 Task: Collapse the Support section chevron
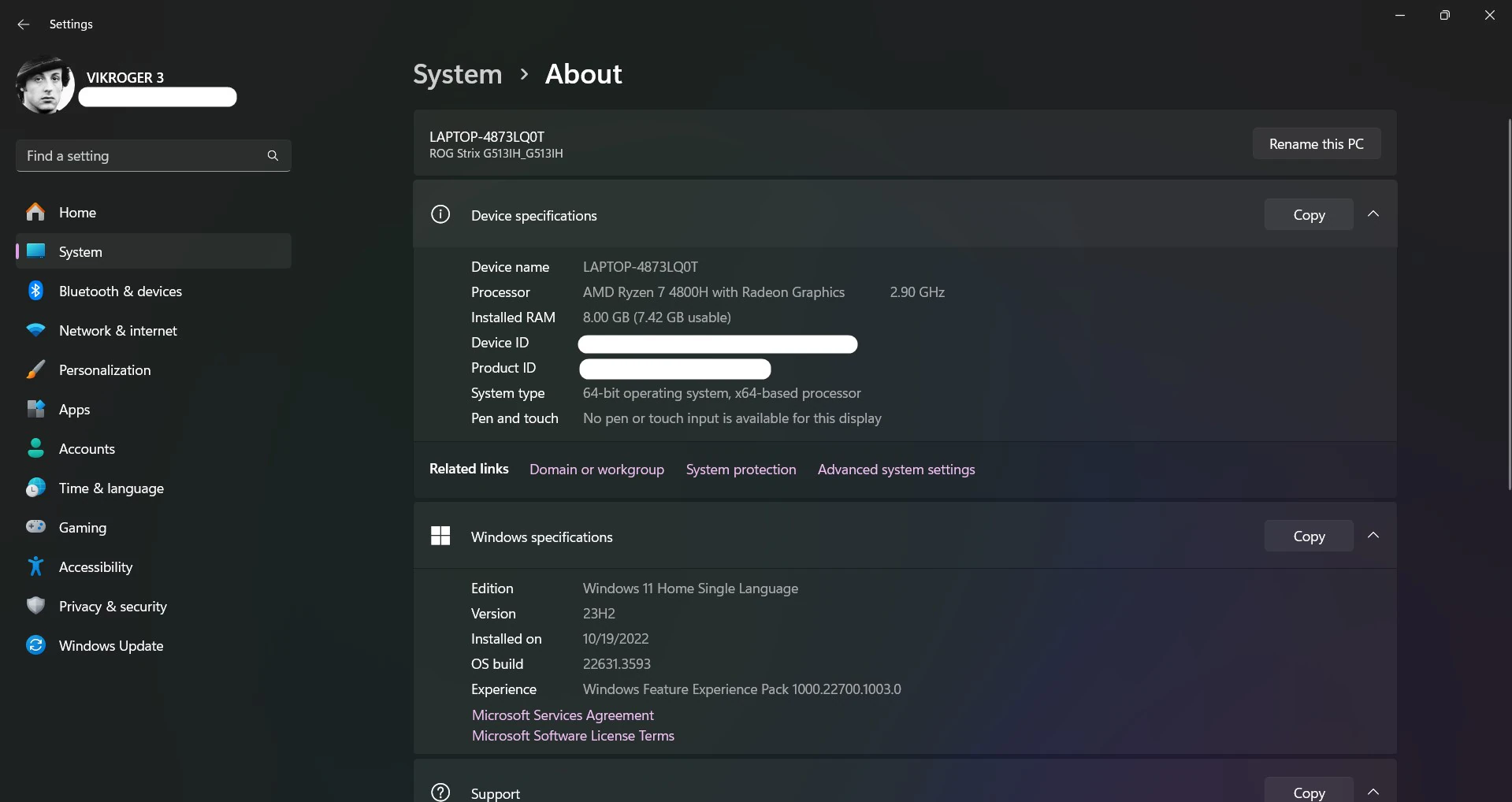[x=1373, y=792]
